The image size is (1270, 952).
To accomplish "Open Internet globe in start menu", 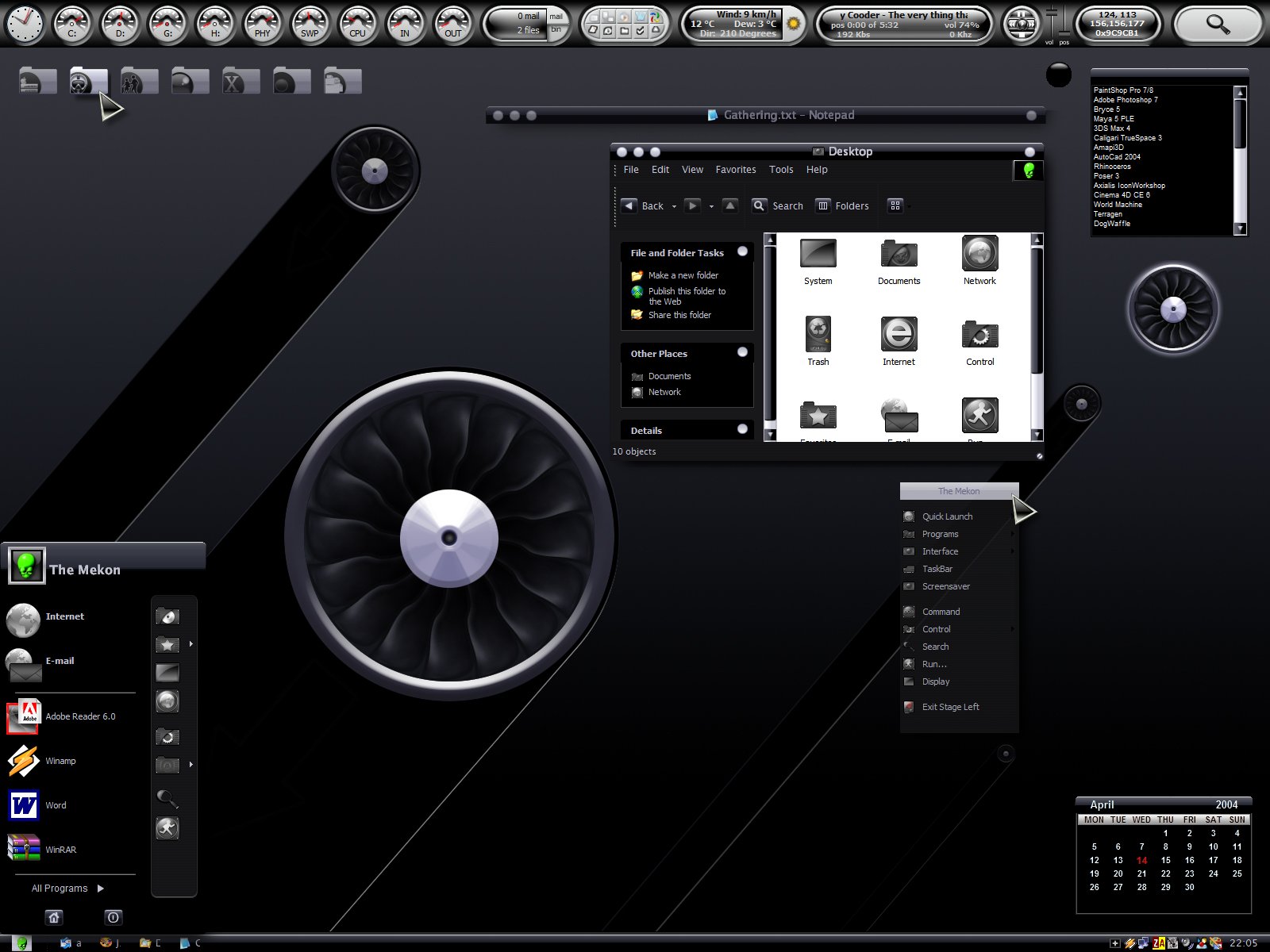I will (x=23, y=620).
